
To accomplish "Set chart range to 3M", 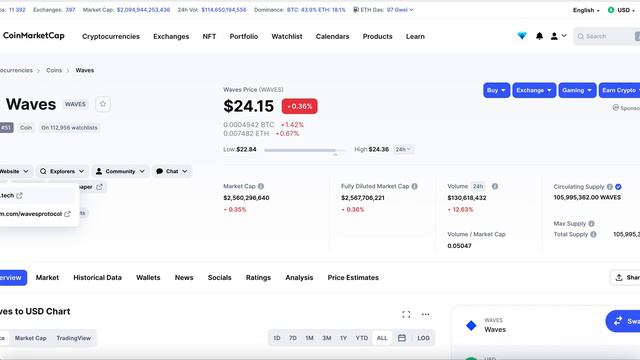I will pyautogui.click(x=327, y=338).
